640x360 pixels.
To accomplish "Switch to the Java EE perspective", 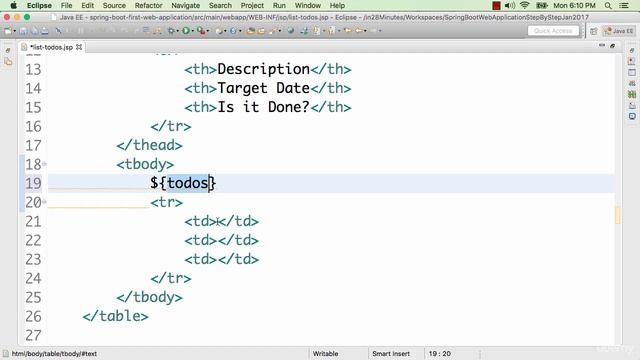I will (x=619, y=31).
